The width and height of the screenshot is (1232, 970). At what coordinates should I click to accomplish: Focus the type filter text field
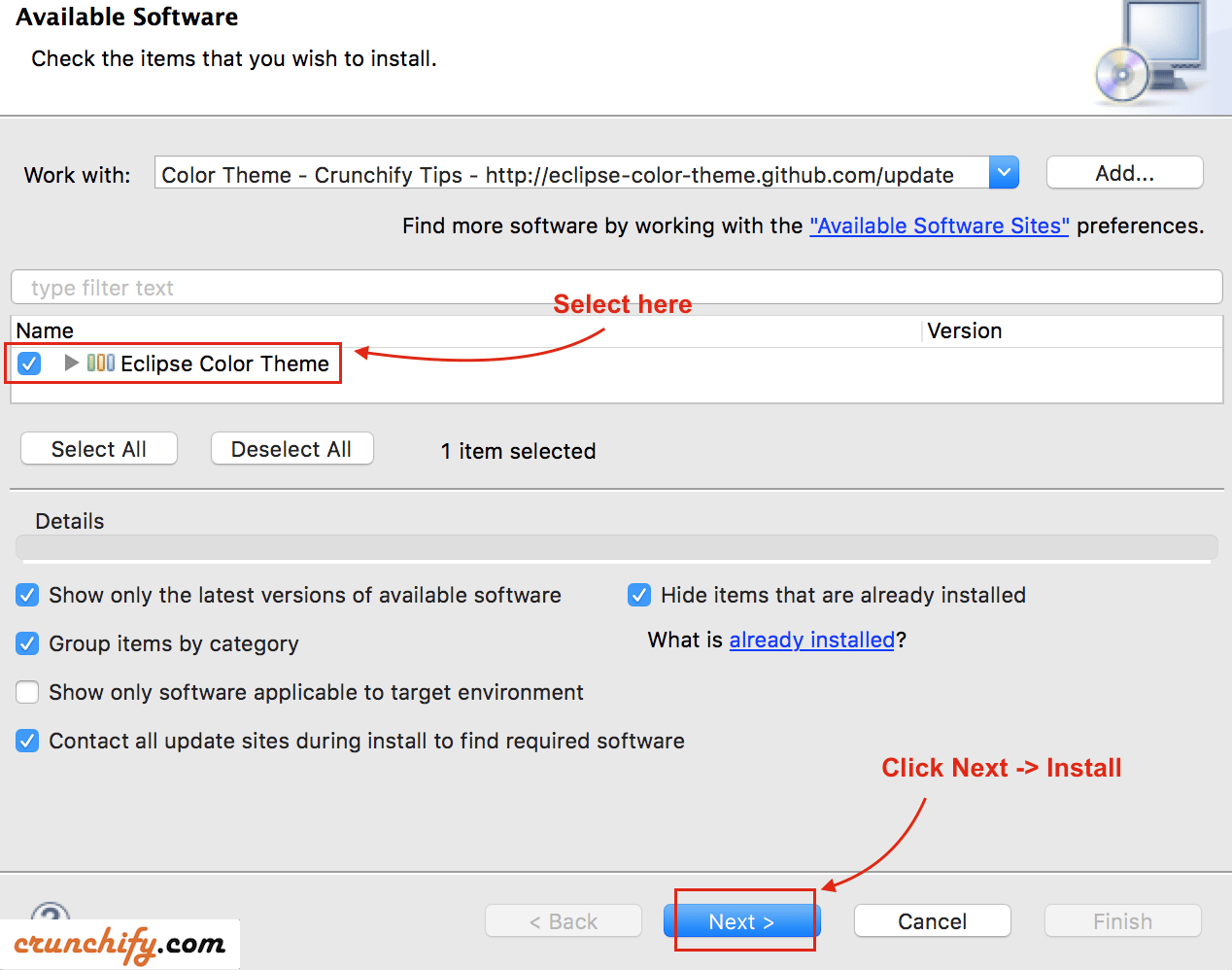pos(616,288)
